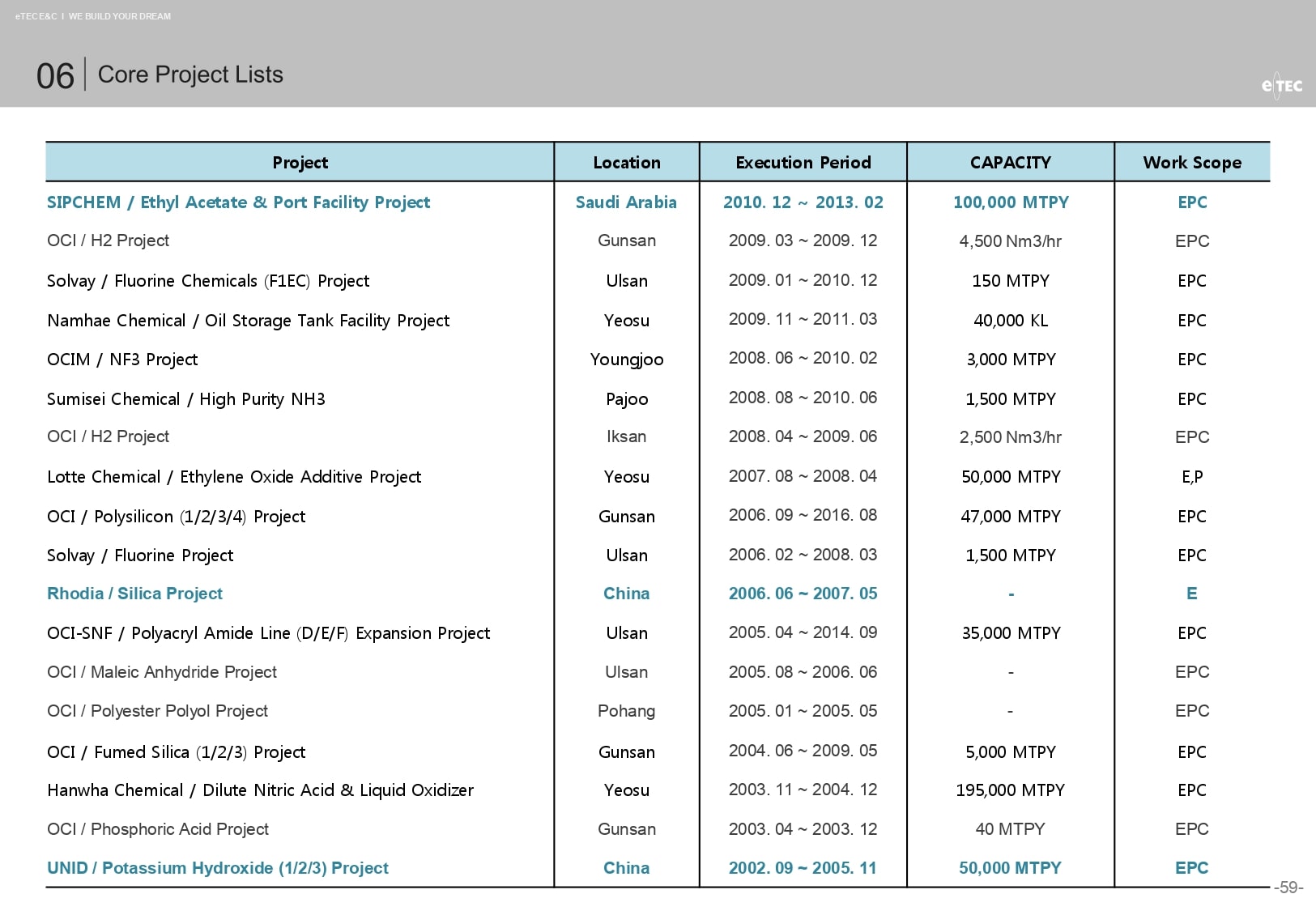Click the 'Pajoo' location cell
1316x911 pixels.
pyautogui.click(x=627, y=399)
